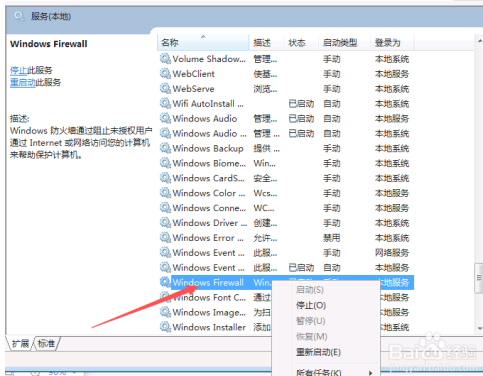The image size is (483, 376).
Task: Switch to the 扩展 tab
Action: [x=20, y=343]
